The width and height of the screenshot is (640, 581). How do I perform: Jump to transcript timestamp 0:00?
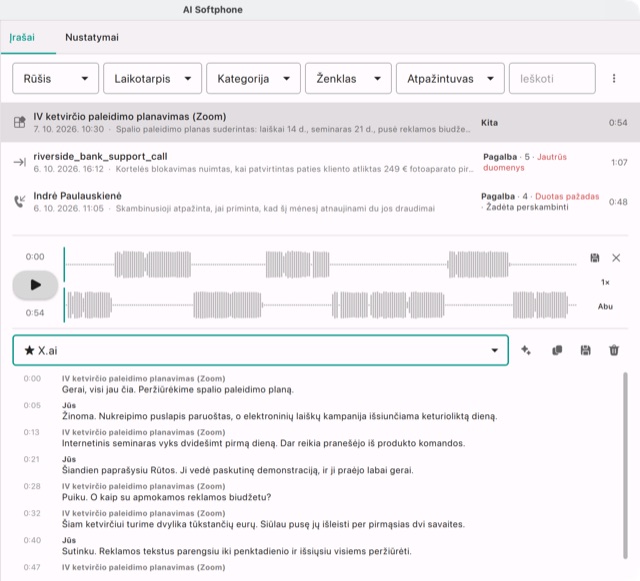[32, 378]
